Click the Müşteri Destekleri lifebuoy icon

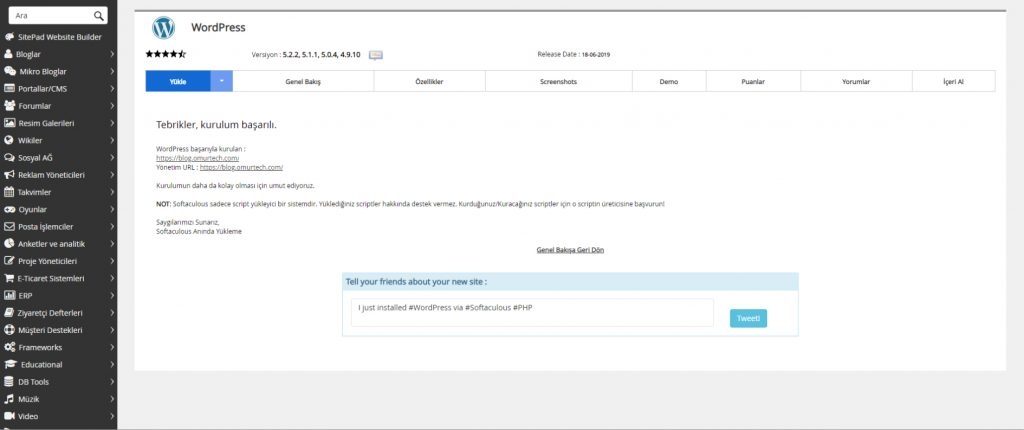pyautogui.click(x=8, y=330)
